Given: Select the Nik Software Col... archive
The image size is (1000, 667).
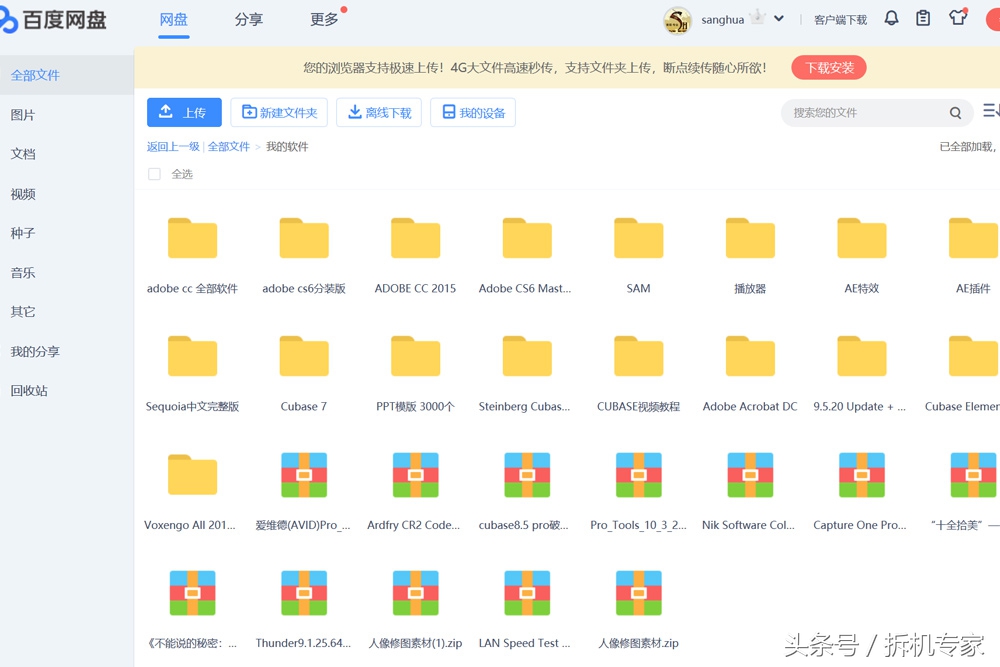Looking at the screenshot, I should 750,475.
